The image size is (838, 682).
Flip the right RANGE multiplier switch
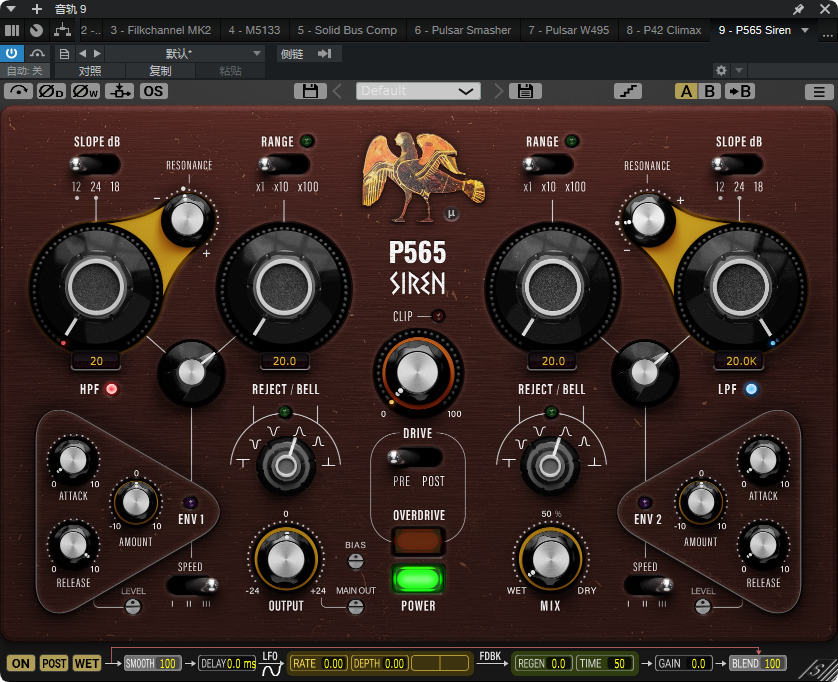[x=548, y=164]
